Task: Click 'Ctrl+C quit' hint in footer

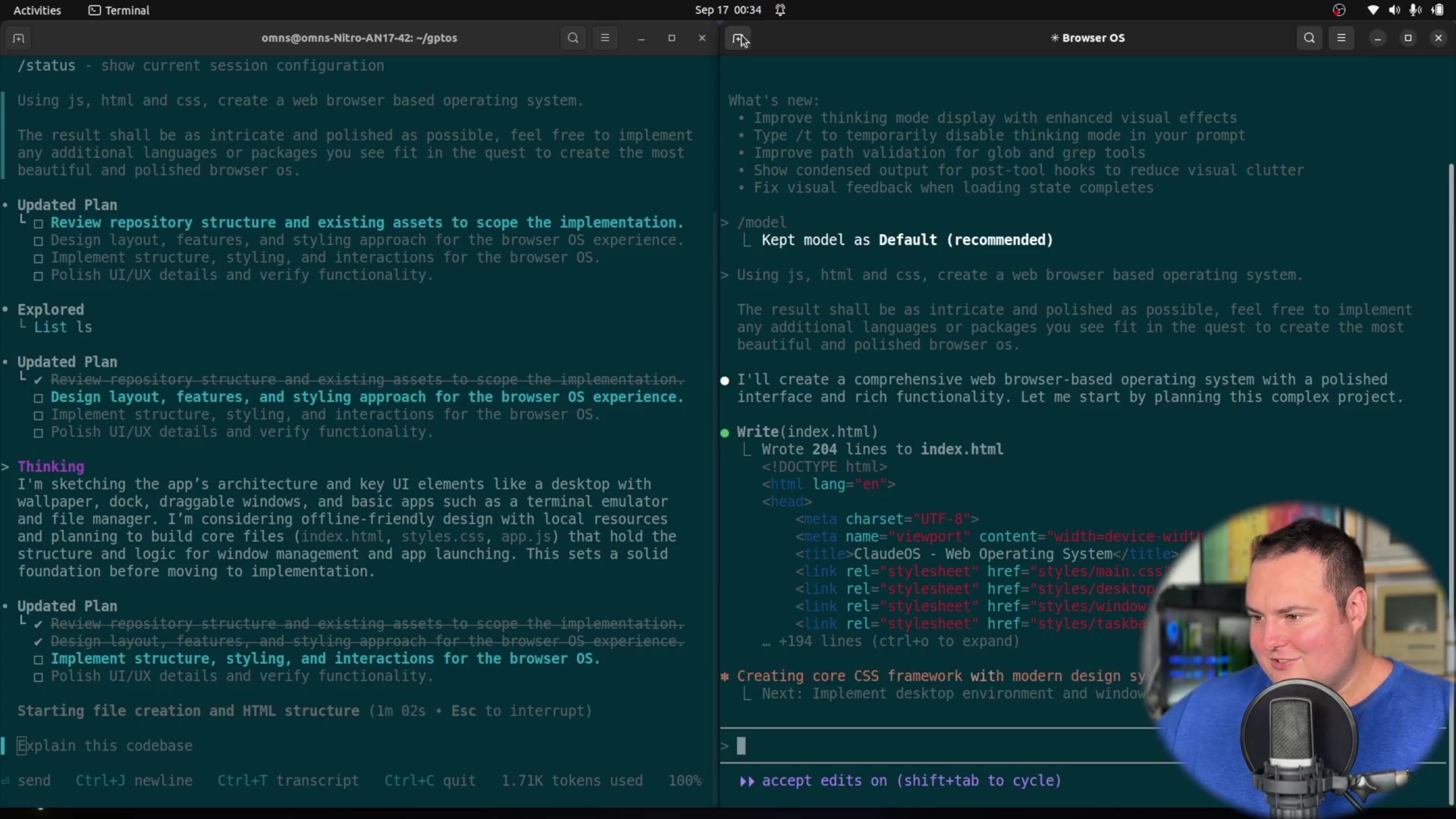Action: click(x=430, y=781)
